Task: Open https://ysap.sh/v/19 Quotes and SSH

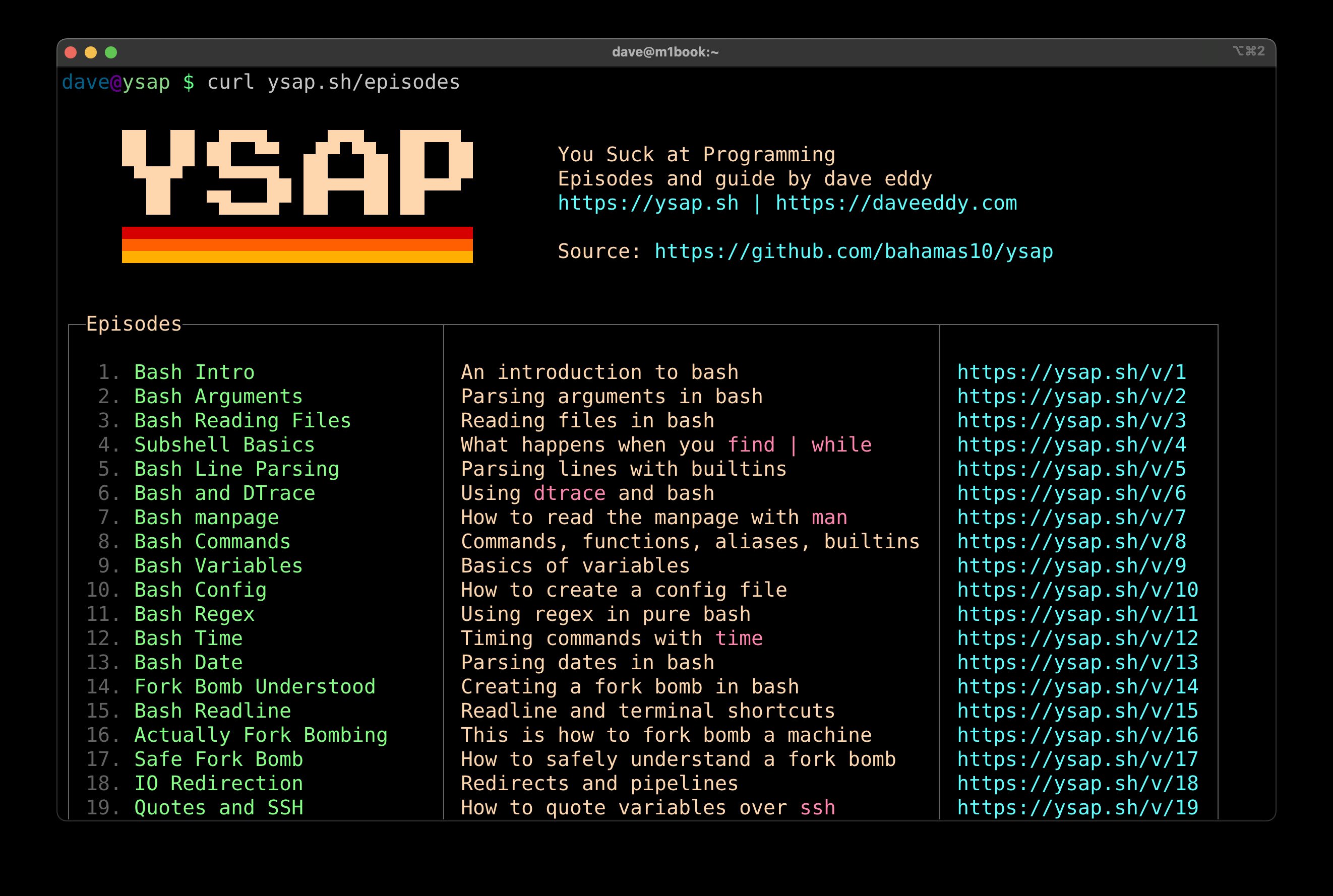Action: click(x=1076, y=807)
